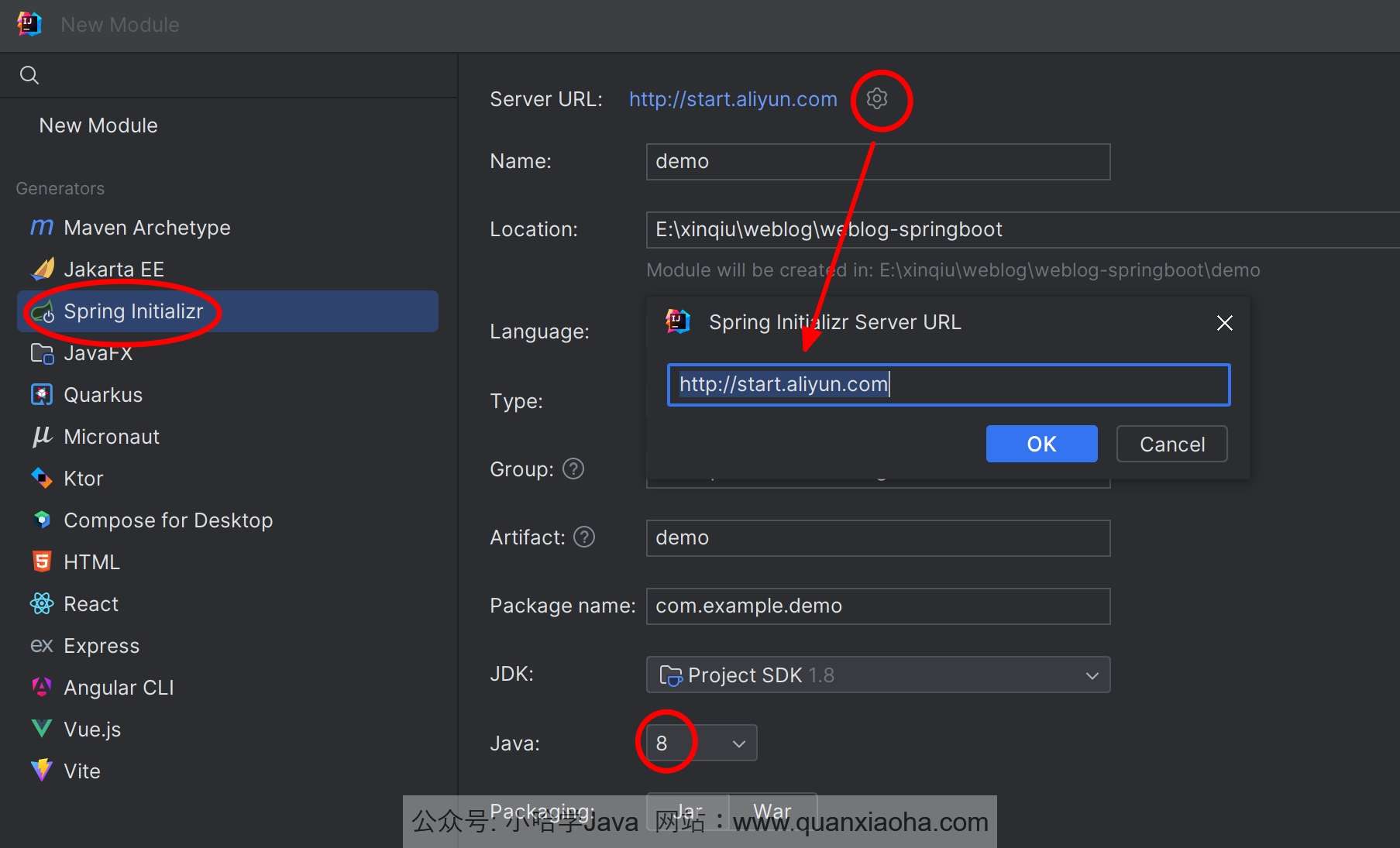
Task: Show help for Artifact field
Action: pos(584,537)
